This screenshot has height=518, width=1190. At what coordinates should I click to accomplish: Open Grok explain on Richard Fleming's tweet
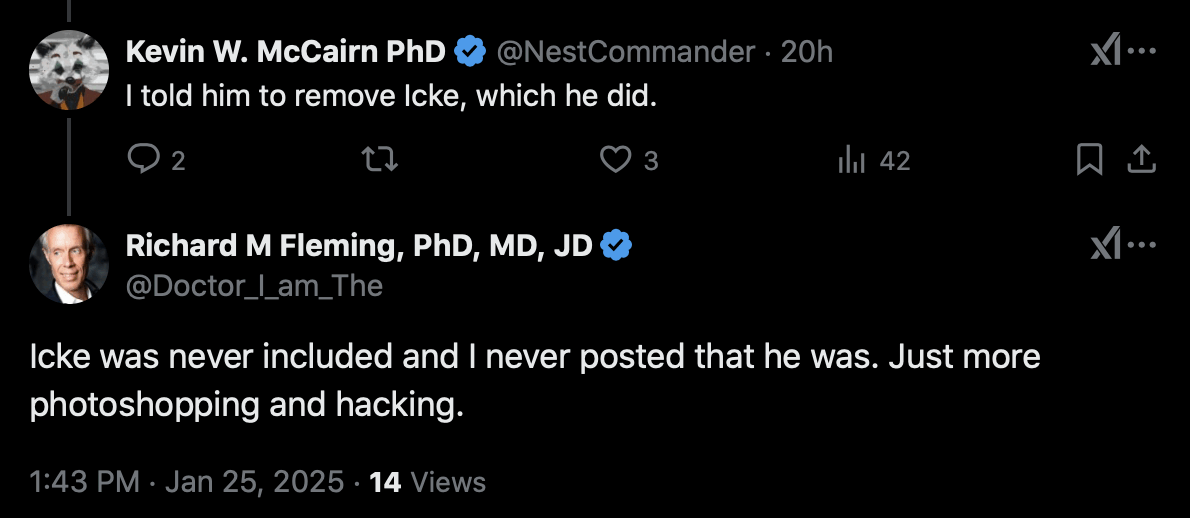click(1105, 244)
